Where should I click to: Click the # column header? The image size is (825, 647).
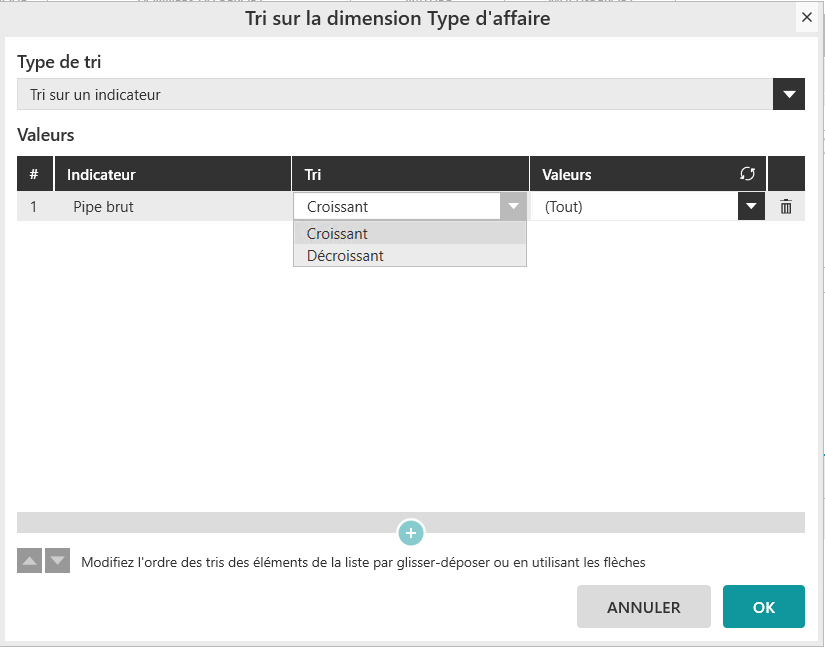(x=34, y=175)
